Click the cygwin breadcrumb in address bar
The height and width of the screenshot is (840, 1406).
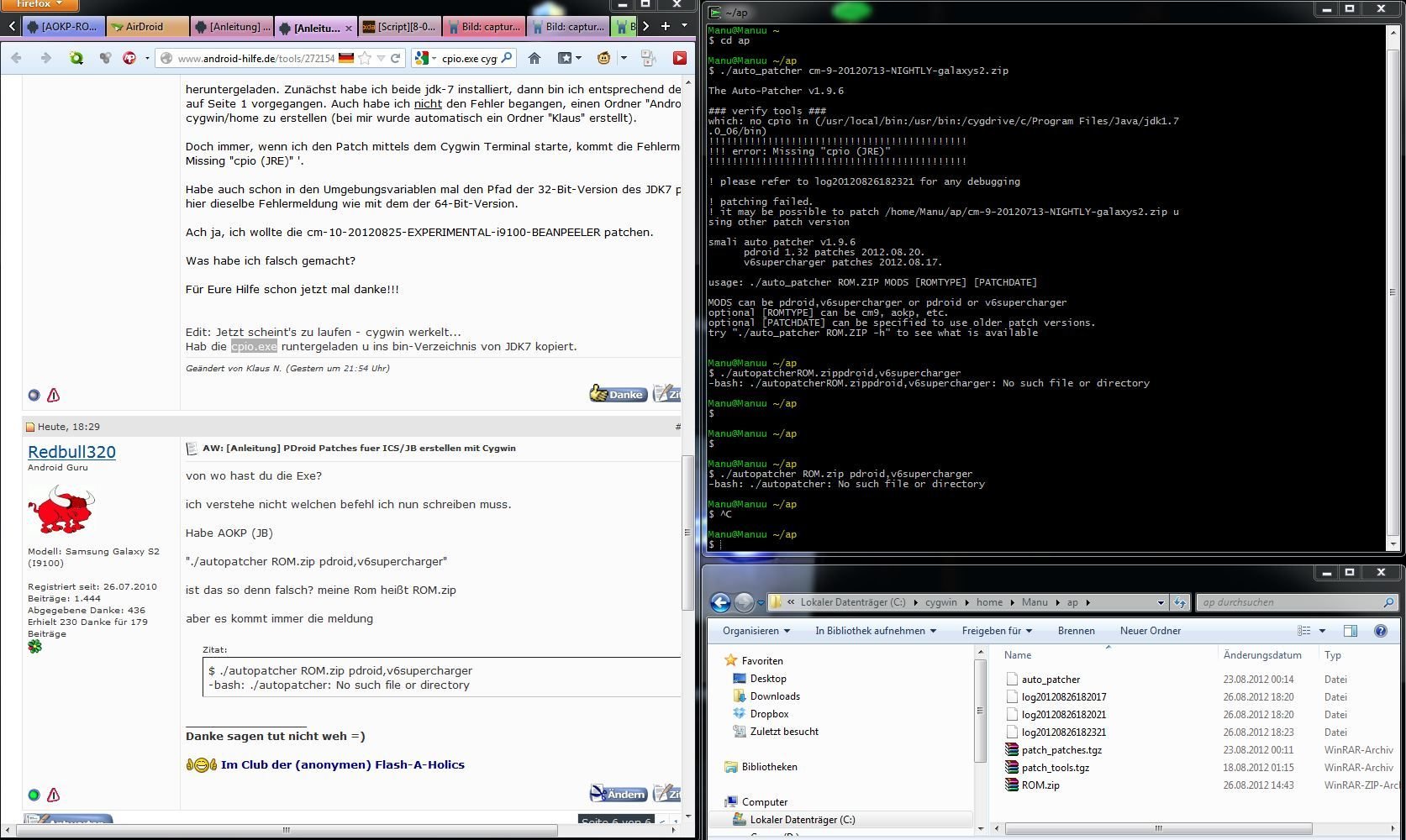(x=941, y=602)
